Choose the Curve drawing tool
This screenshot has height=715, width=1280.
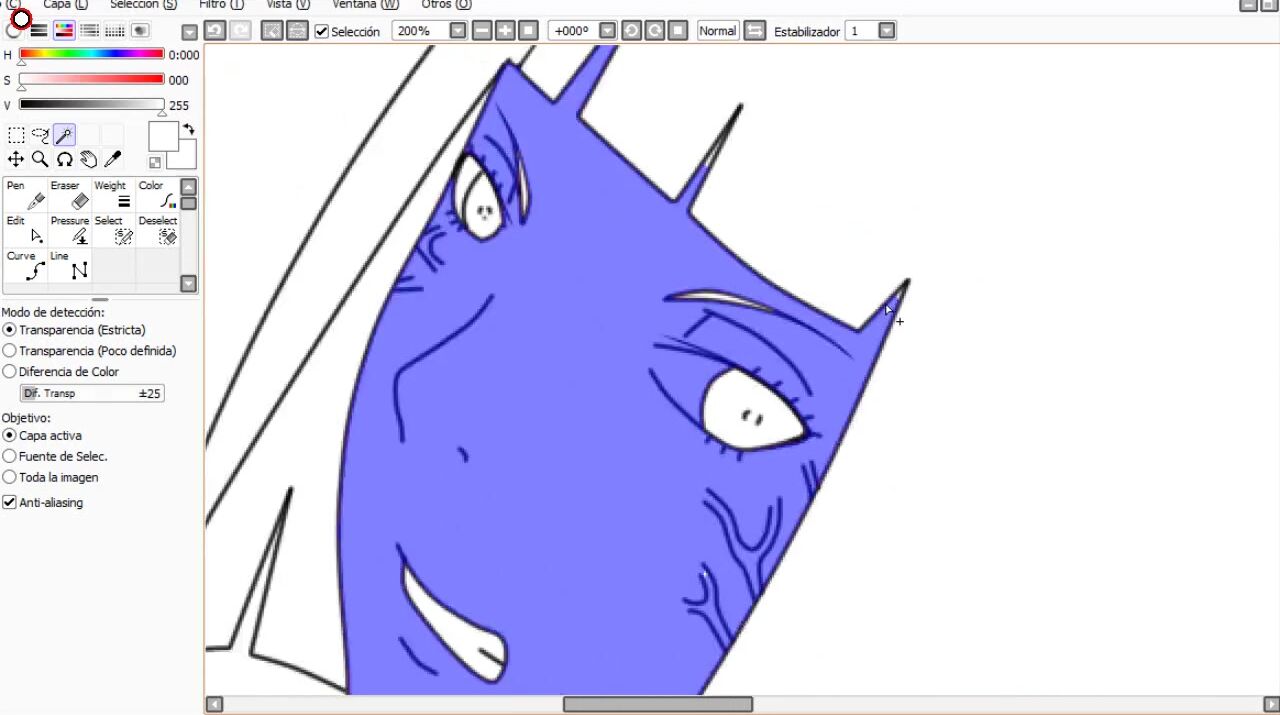coord(27,266)
